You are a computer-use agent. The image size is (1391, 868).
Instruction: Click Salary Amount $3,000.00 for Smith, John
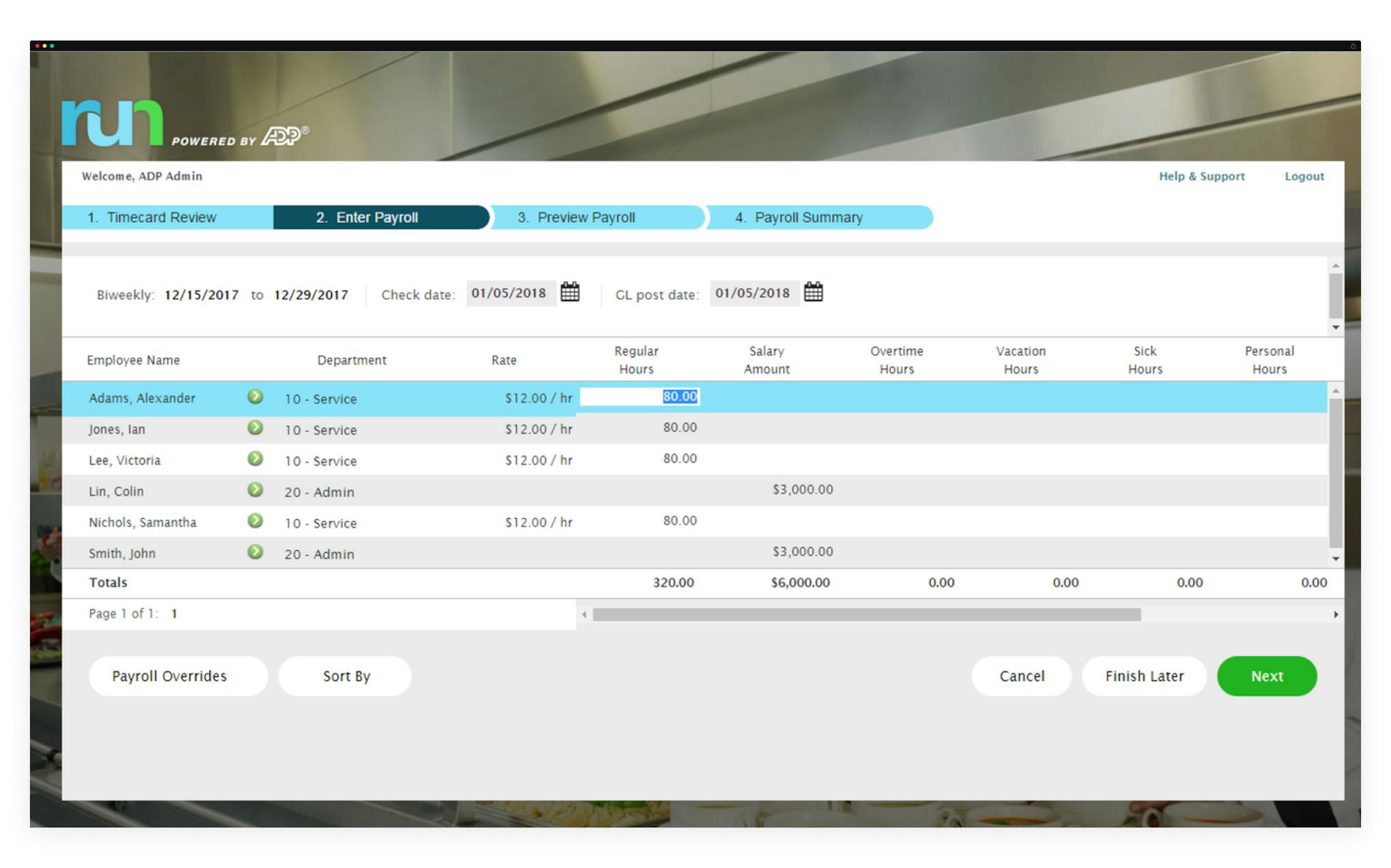pyautogui.click(x=803, y=552)
